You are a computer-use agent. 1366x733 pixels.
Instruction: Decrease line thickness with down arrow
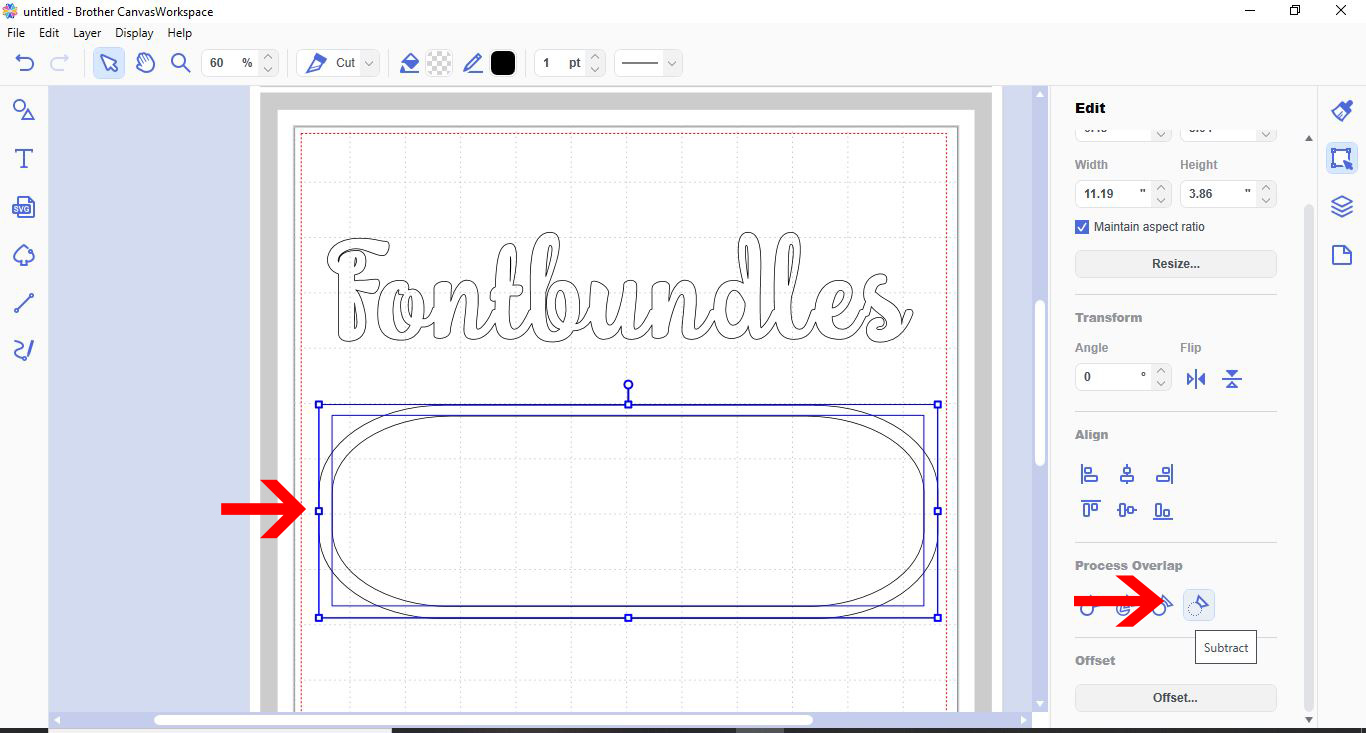click(595, 70)
